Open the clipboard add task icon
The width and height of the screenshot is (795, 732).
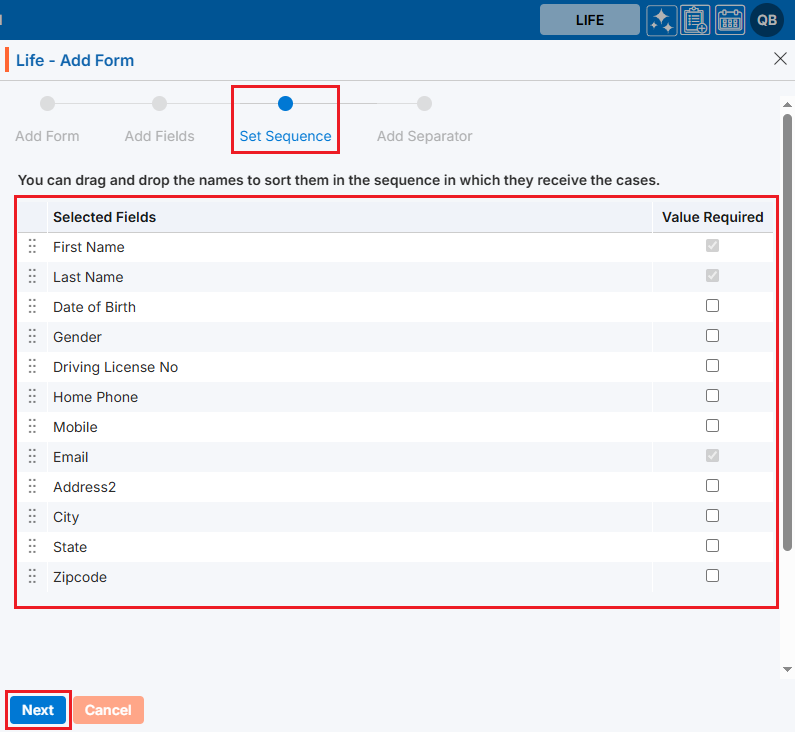click(695, 20)
